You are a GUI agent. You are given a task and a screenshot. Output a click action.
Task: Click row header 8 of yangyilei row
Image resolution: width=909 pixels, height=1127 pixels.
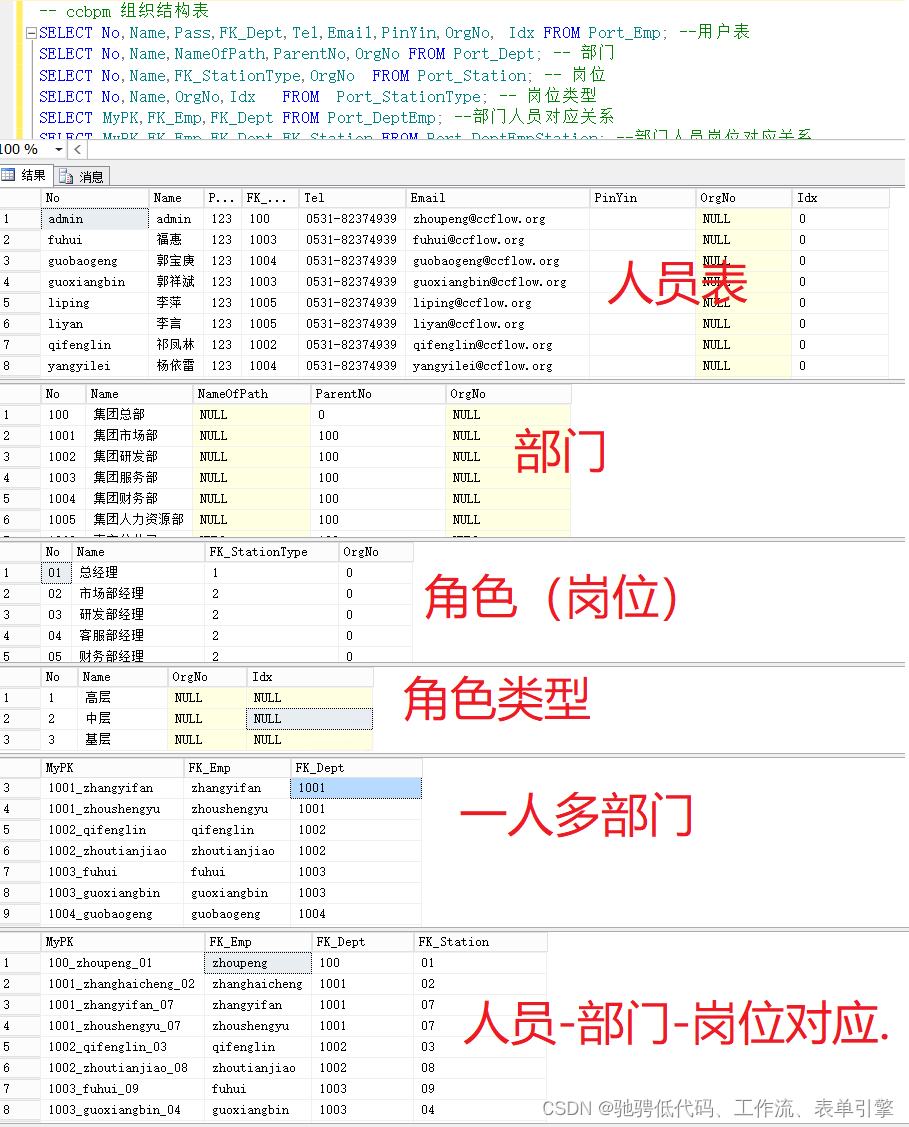[20, 366]
